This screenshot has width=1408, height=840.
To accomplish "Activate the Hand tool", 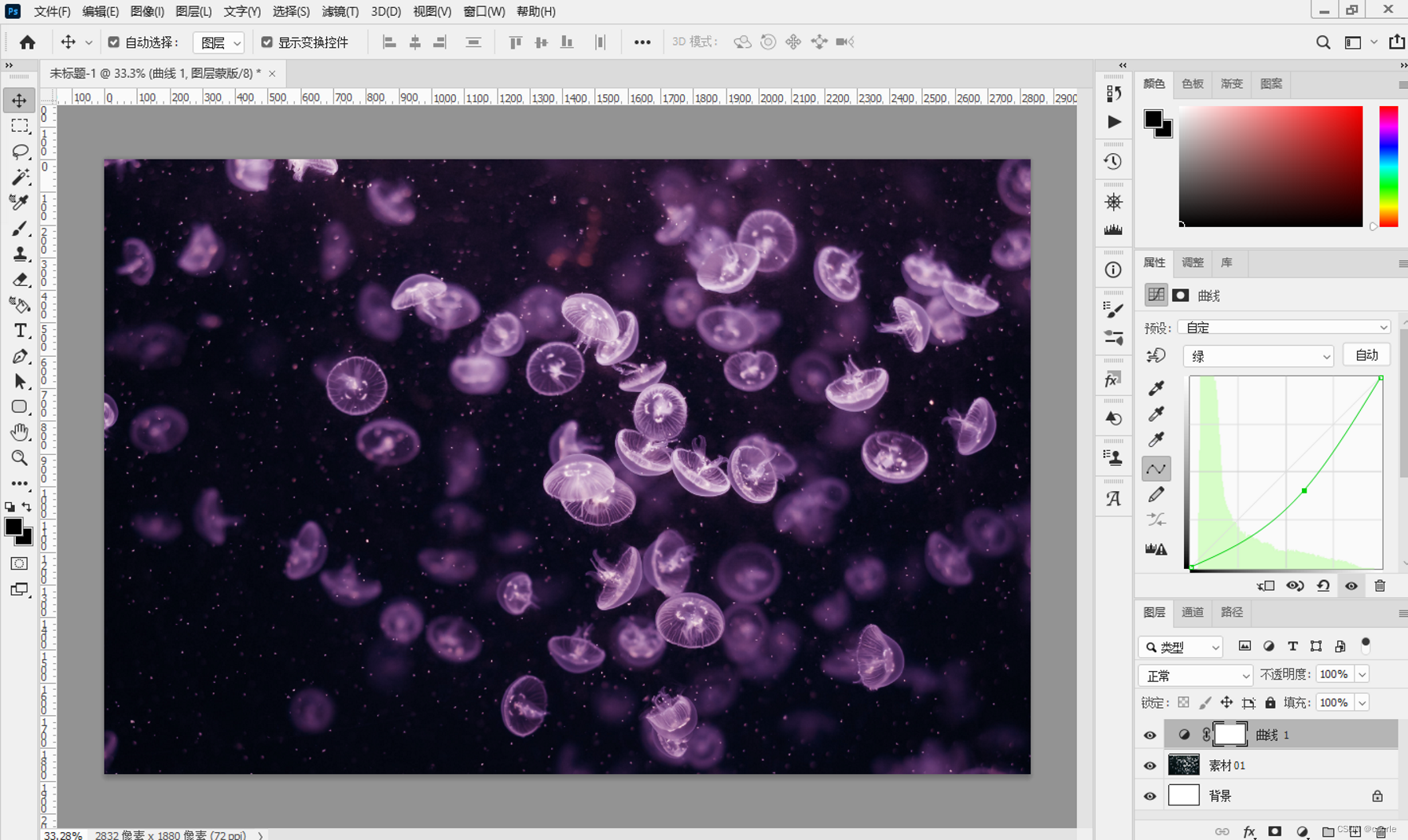I will pyautogui.click(x=20, y=432).
